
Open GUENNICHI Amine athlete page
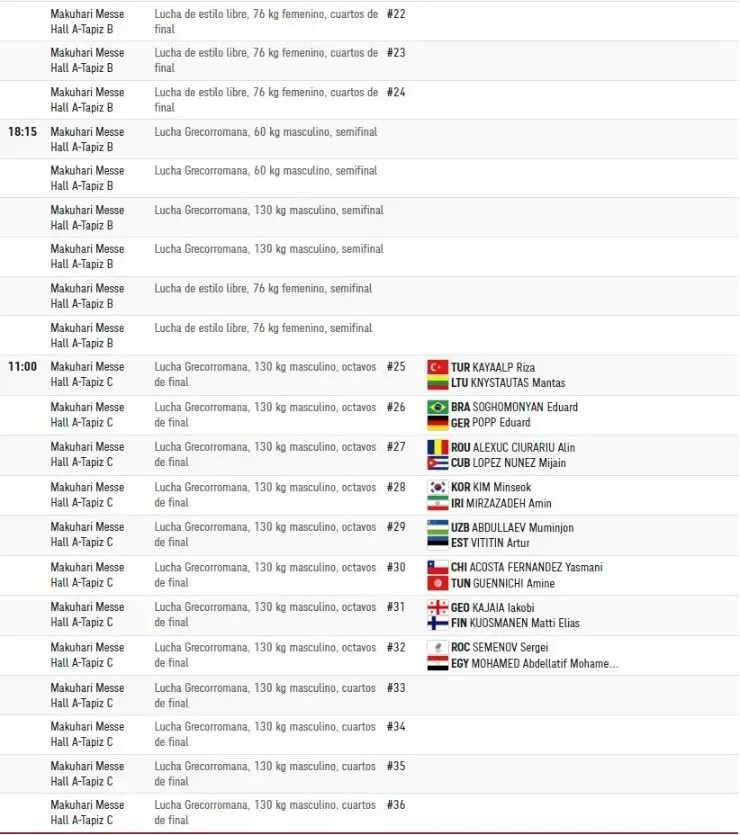(514, 583)
